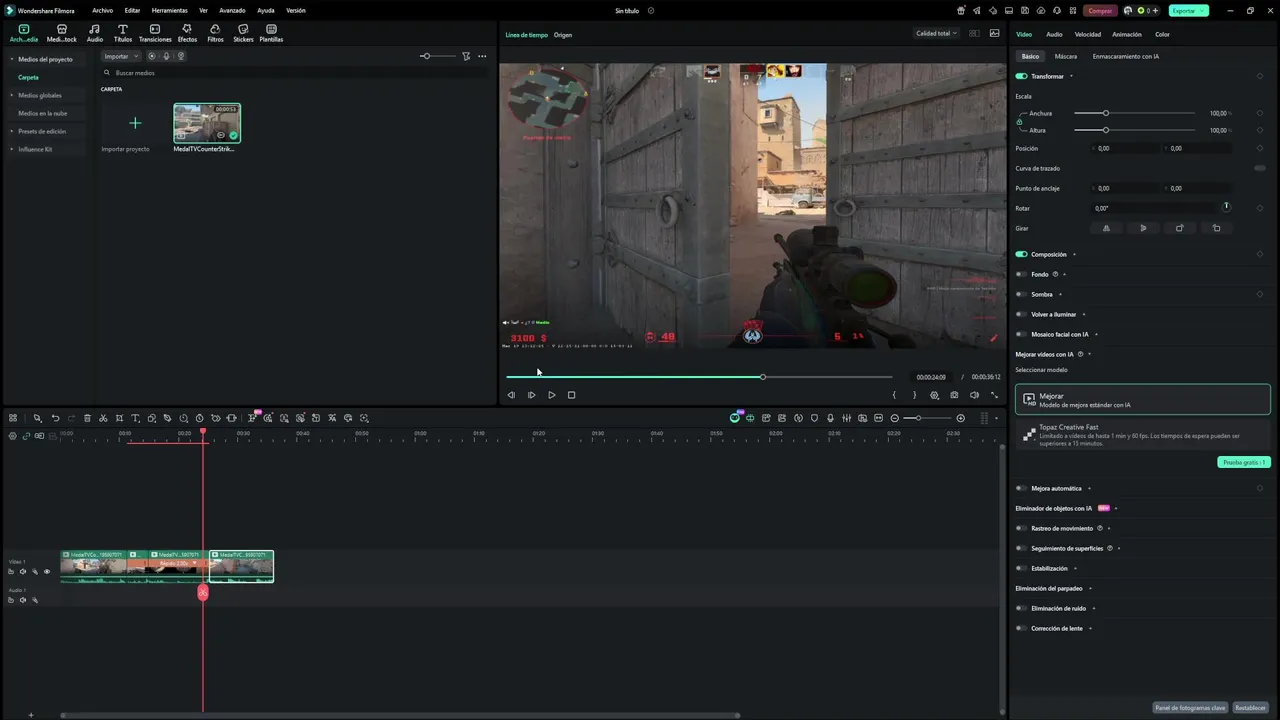Viewport: 1280px width, 720px height.
Task: Adjust preview volume speaker icon
Action: point(974,395)
